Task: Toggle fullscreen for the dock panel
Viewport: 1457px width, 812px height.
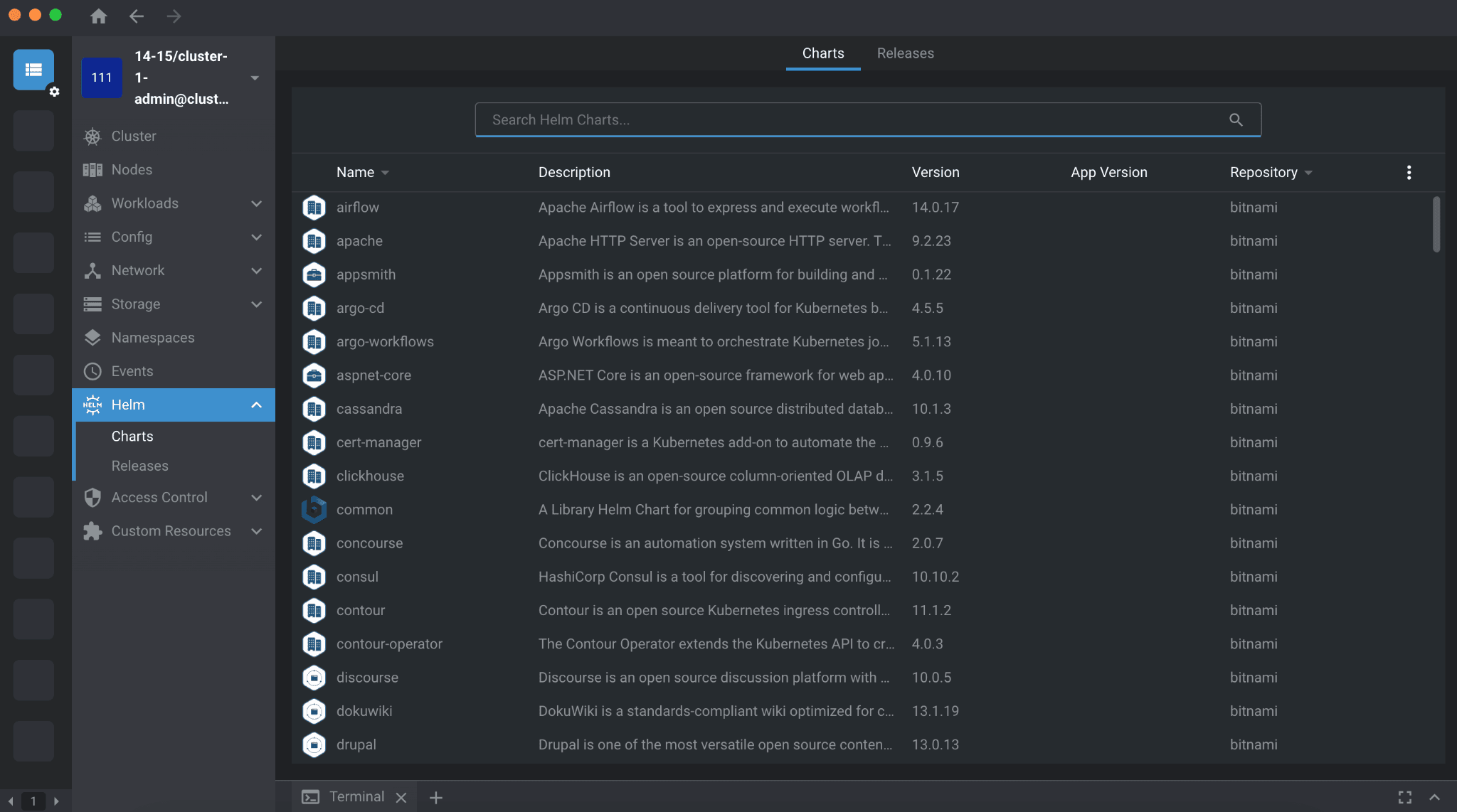Action: [x=1405, y=797]
